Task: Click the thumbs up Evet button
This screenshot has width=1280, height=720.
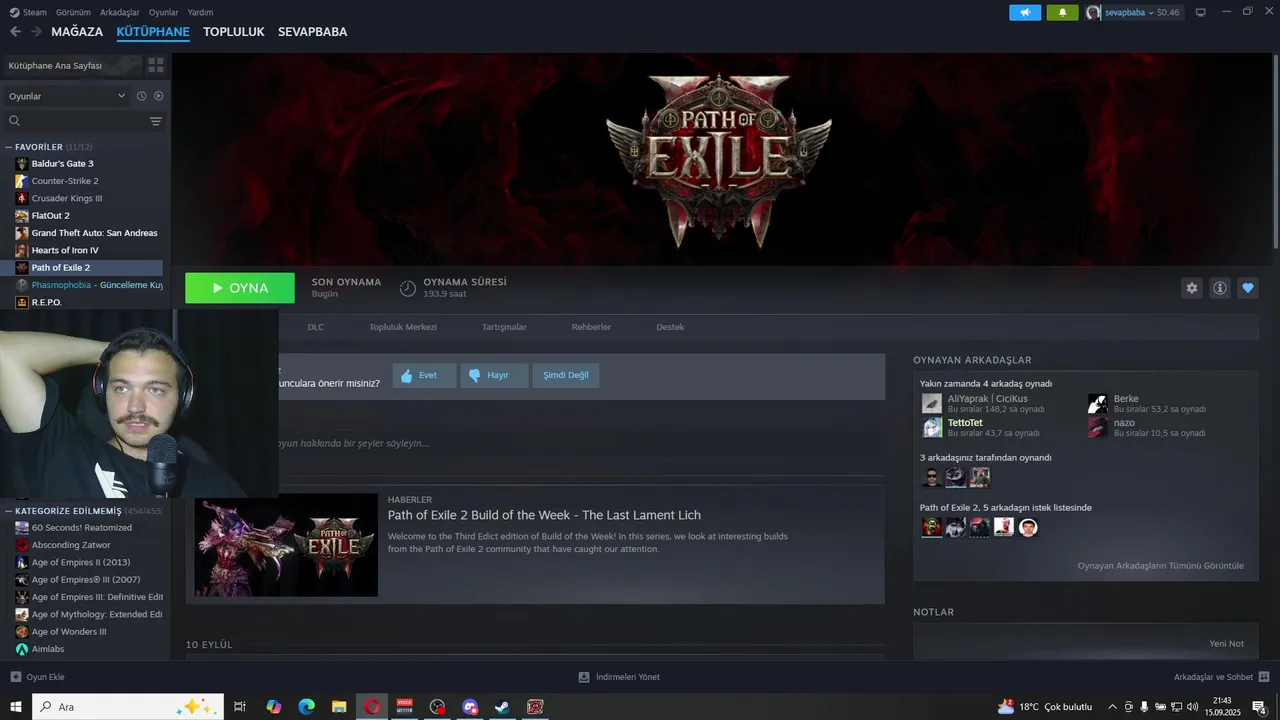Action: tap(424, 375)
